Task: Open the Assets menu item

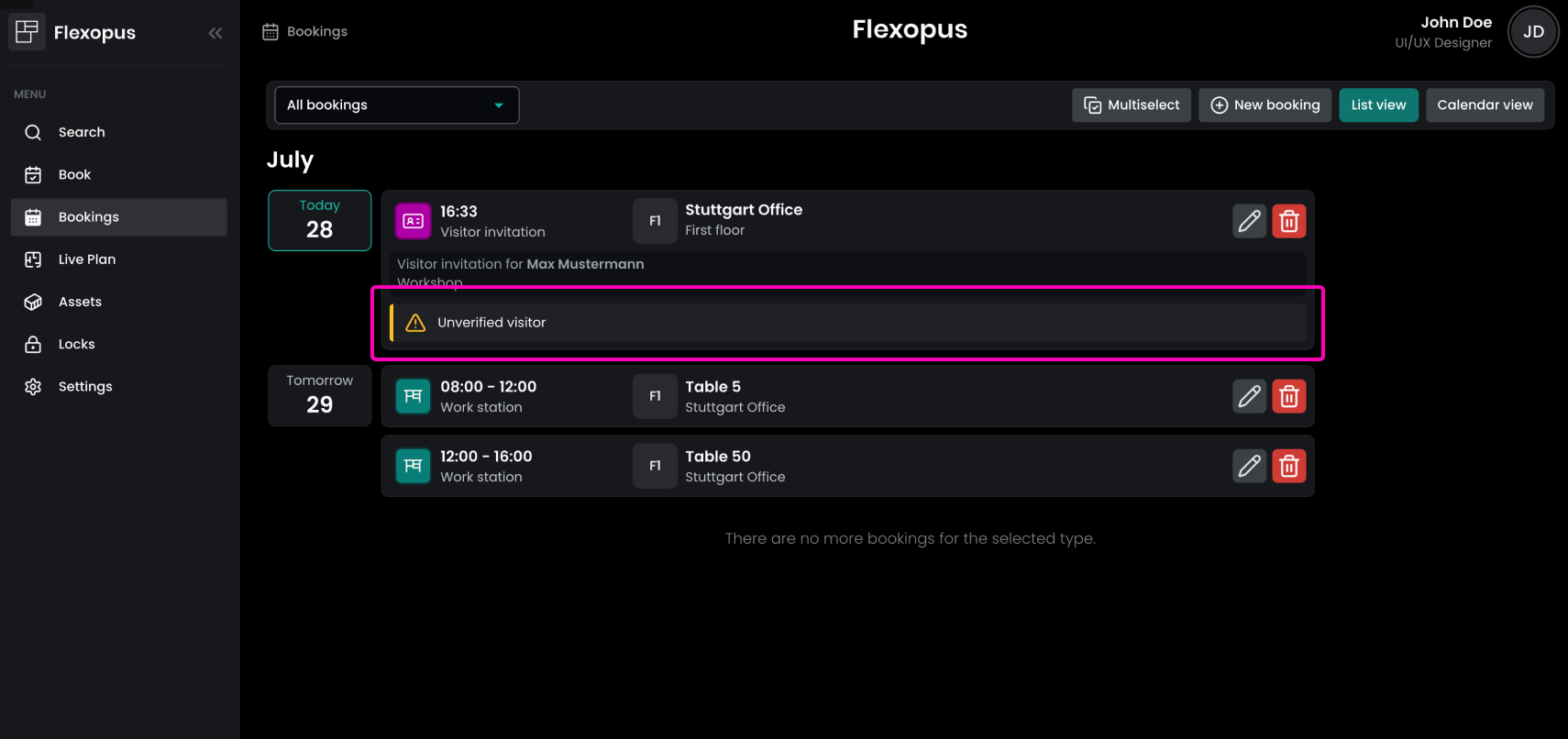Action: point(80,302)
